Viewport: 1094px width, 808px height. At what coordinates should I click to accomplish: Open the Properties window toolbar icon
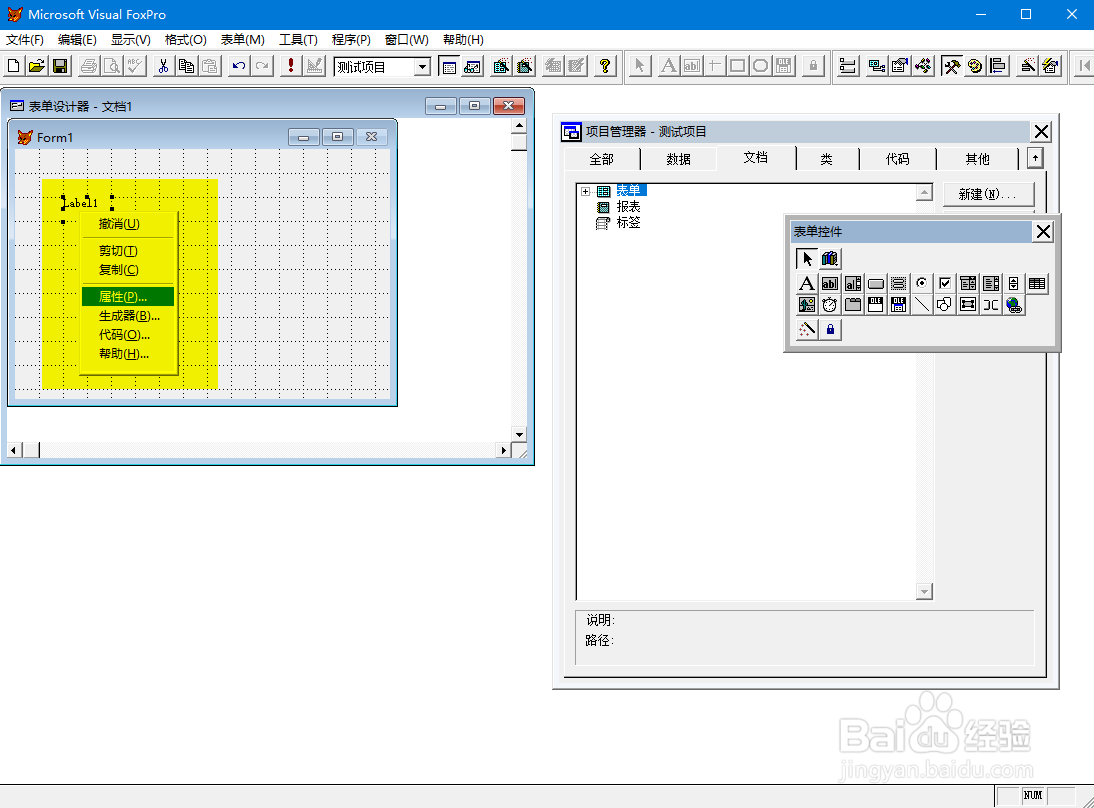coord(900,66)
